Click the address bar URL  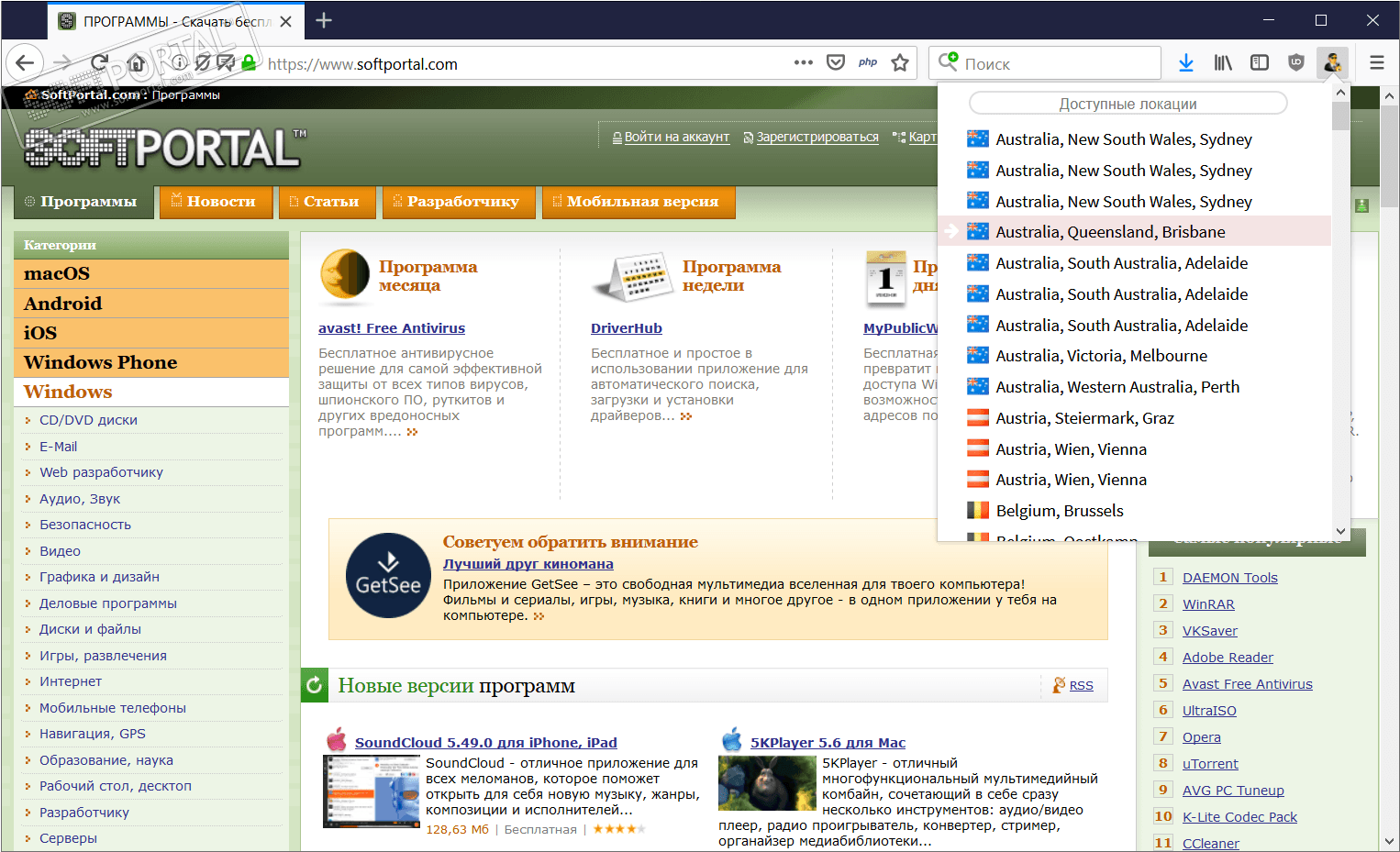[x=362, y=64]
